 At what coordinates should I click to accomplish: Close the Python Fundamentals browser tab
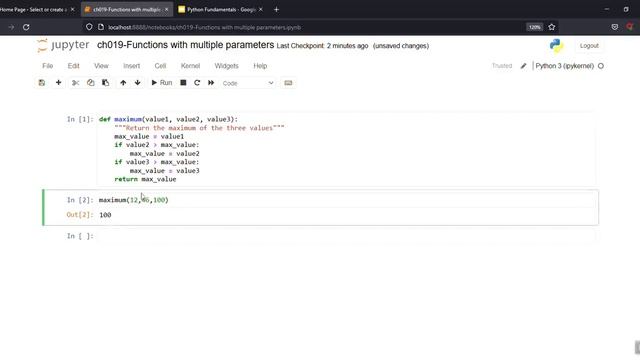(x=261, y=9)
